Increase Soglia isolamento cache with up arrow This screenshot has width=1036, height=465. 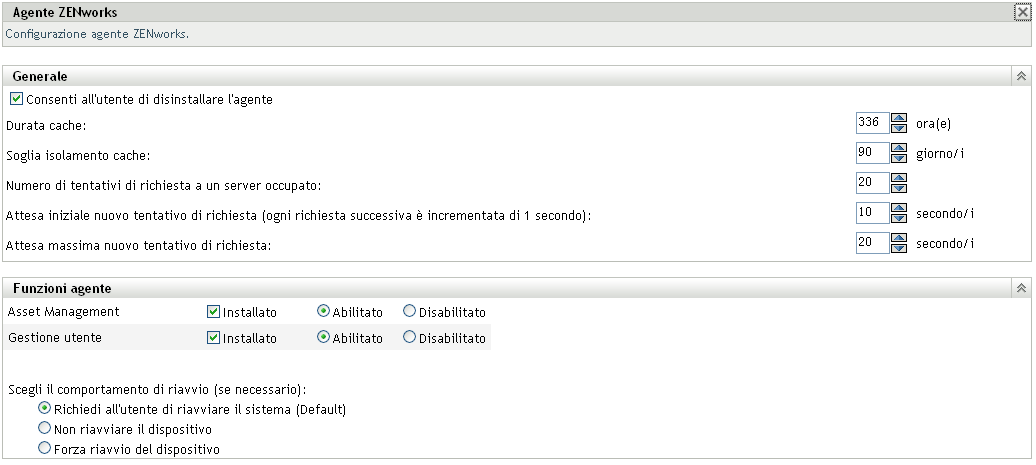tap(898, 148)
